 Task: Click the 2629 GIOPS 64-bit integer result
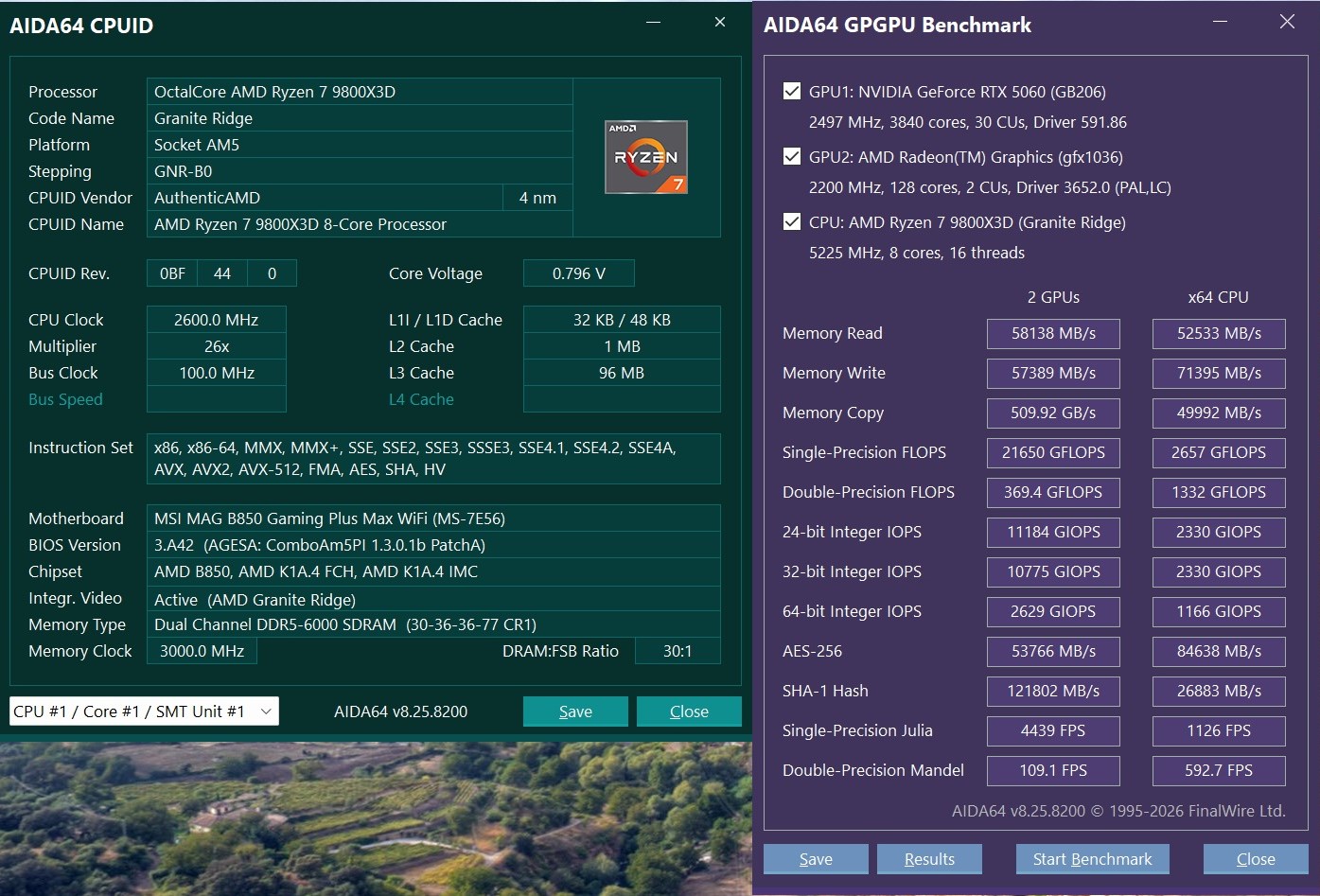pos(1053,611)
